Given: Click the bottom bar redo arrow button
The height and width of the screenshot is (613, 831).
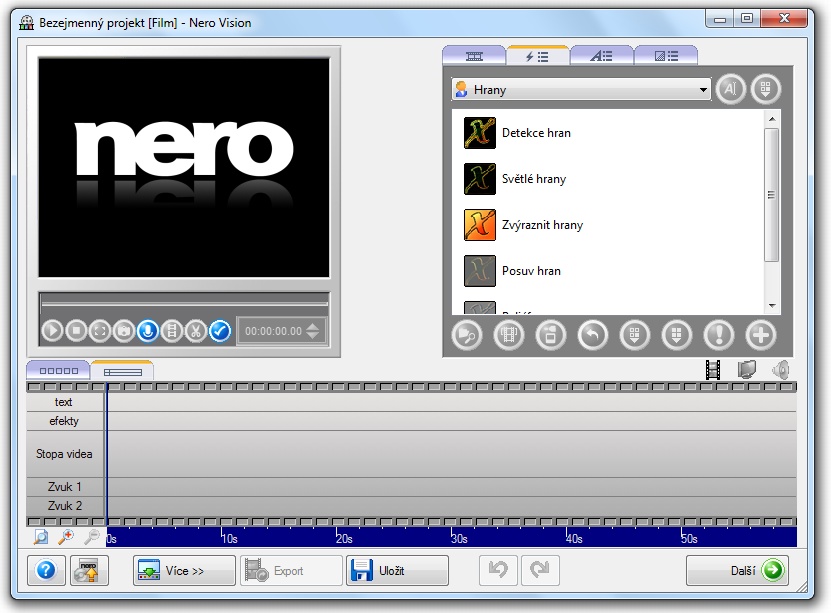Looking at the screenshot, I should [x=540, y=571].
